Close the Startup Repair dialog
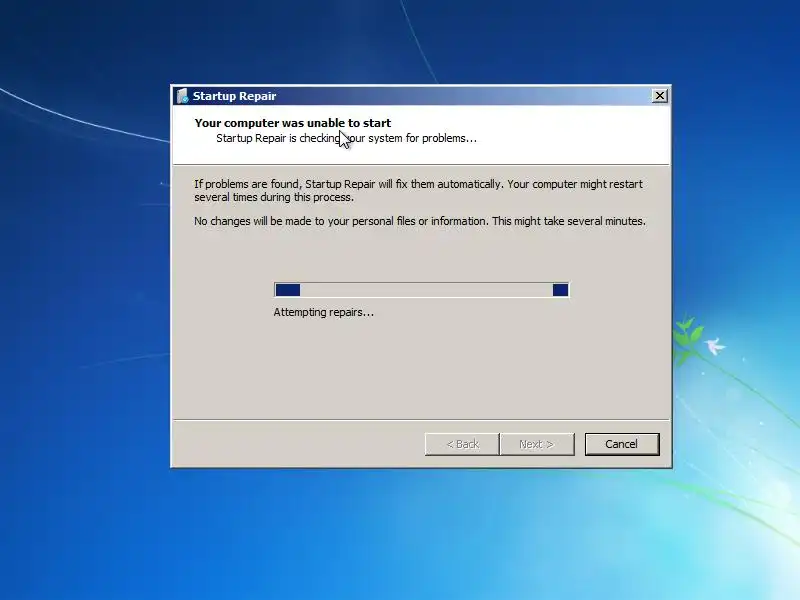The height and width of the screenshot is (600, 800). (x=660, y=95)
